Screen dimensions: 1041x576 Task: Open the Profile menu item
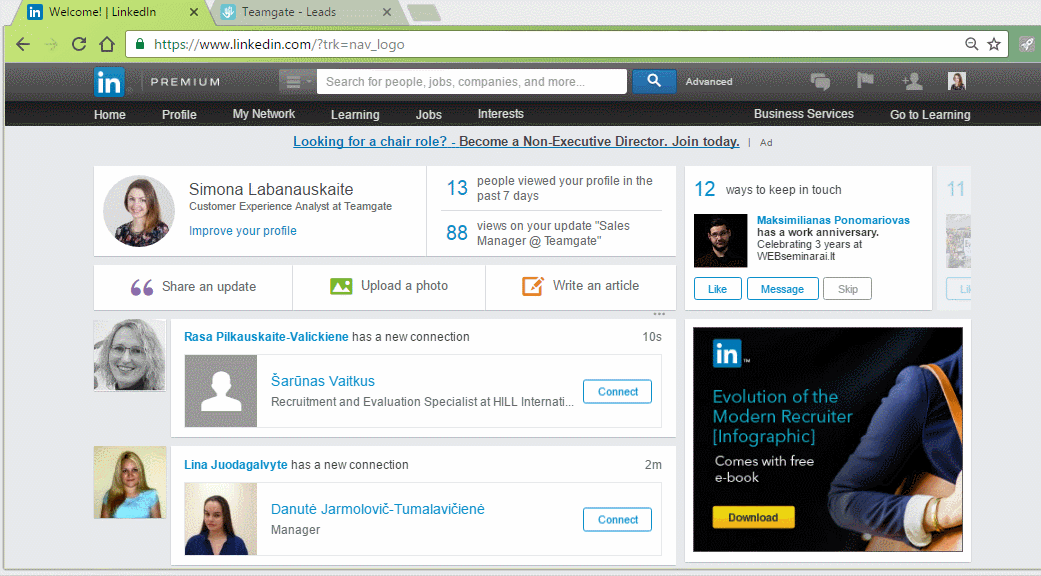pos(179,114)
